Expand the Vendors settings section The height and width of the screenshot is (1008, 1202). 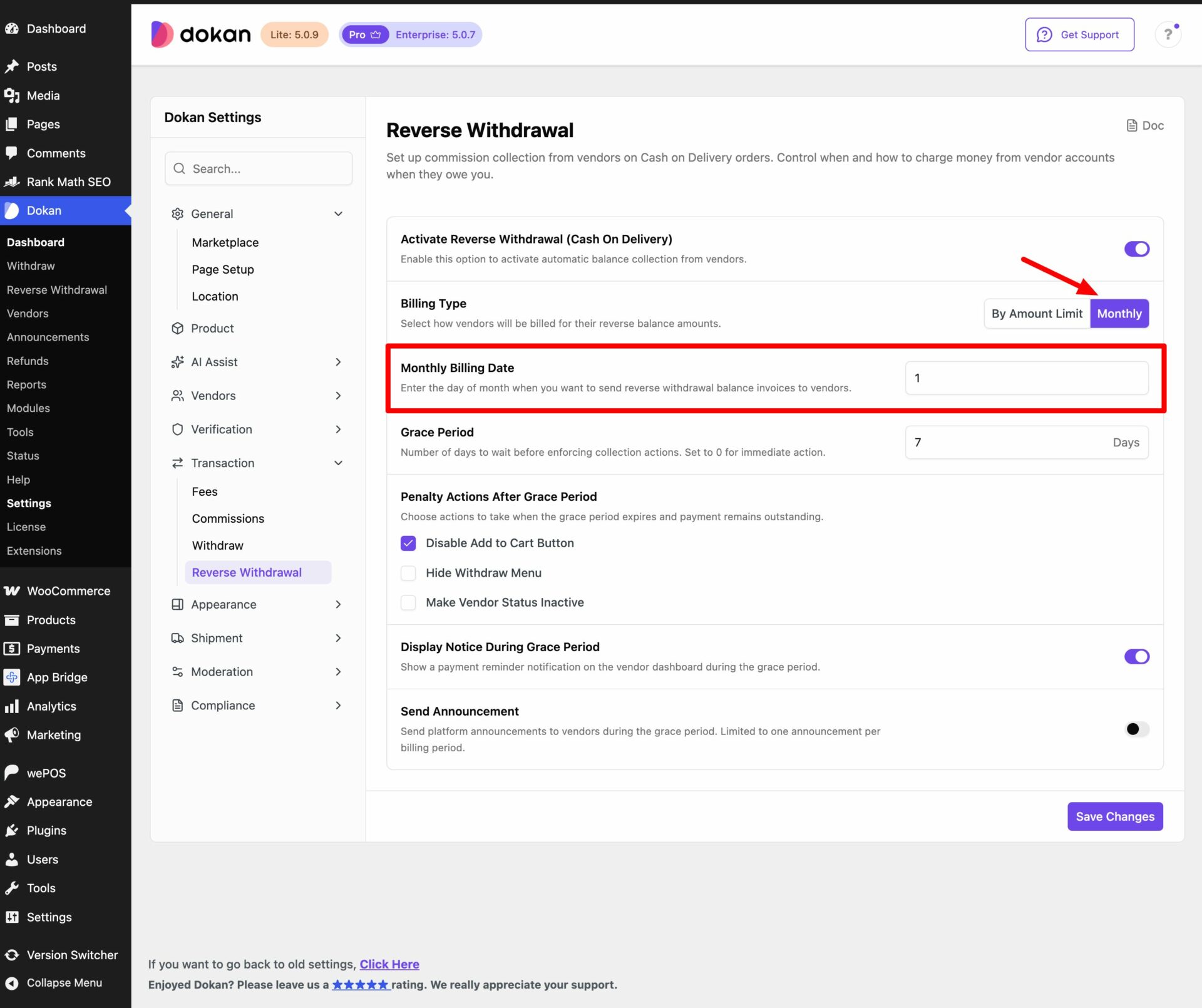point(339,396)
